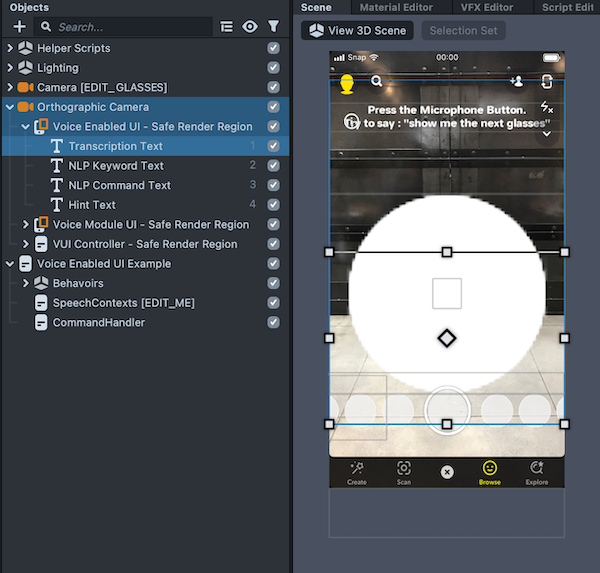Click the Scan icon in phone preview
Screen dimensions: 600x573
(403, 469)
